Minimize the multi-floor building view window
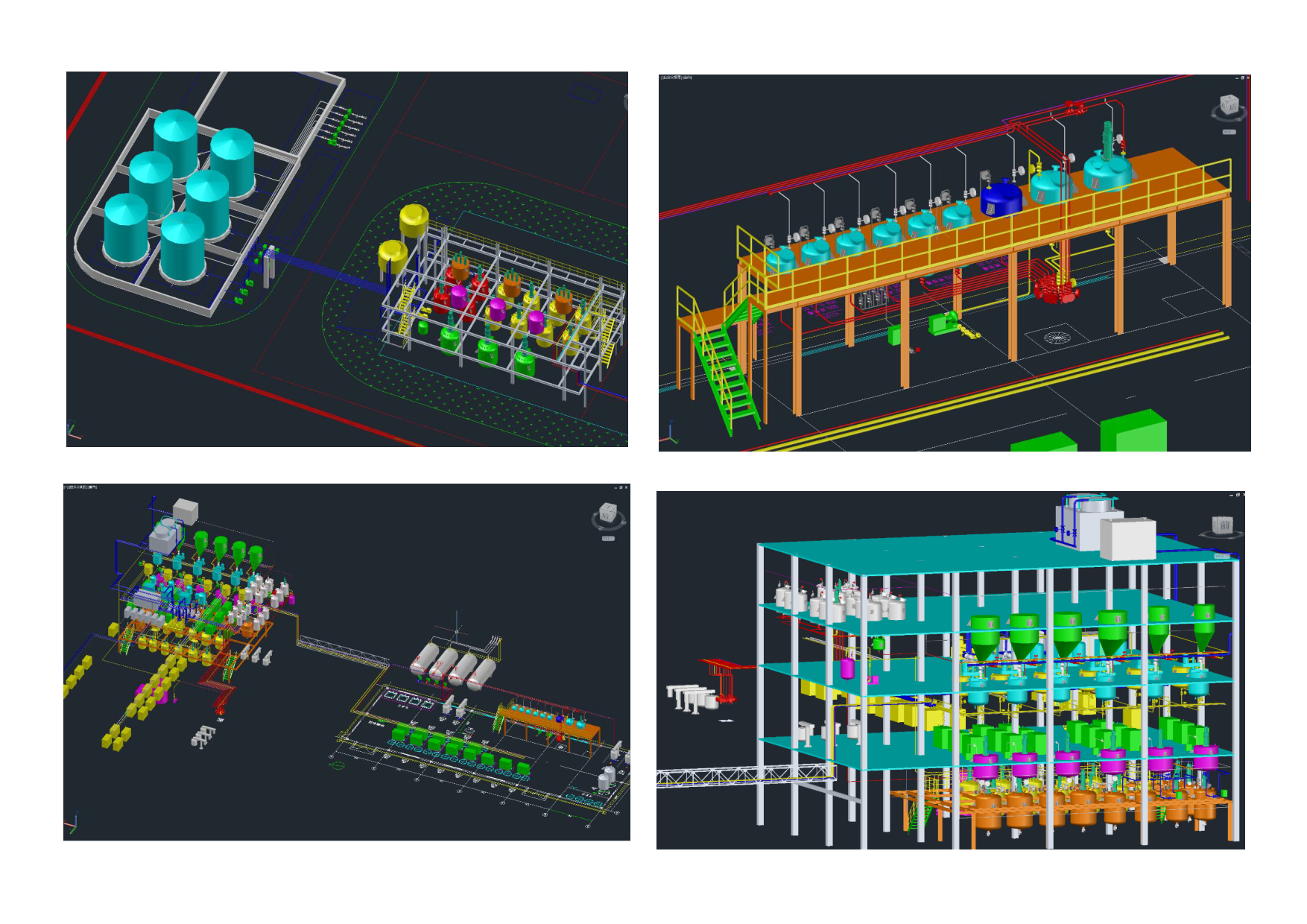This screenshot has width=1307, height=924. (1231, 495)
